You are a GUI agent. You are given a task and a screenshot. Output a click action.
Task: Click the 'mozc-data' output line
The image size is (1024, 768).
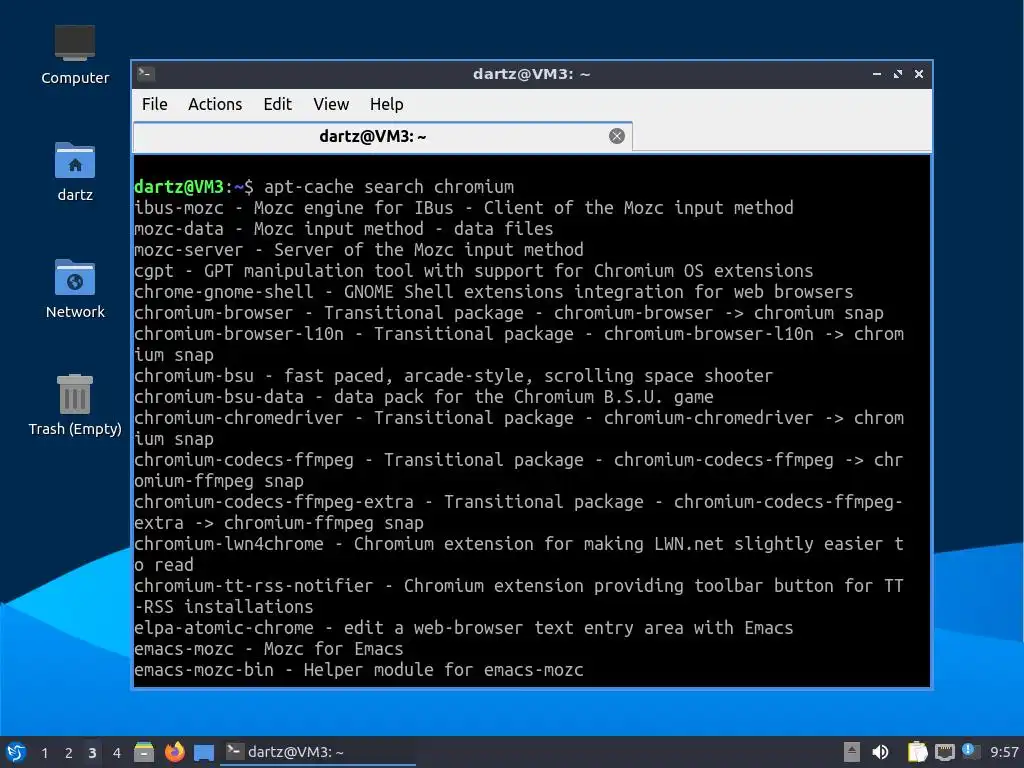coord(344,229)
